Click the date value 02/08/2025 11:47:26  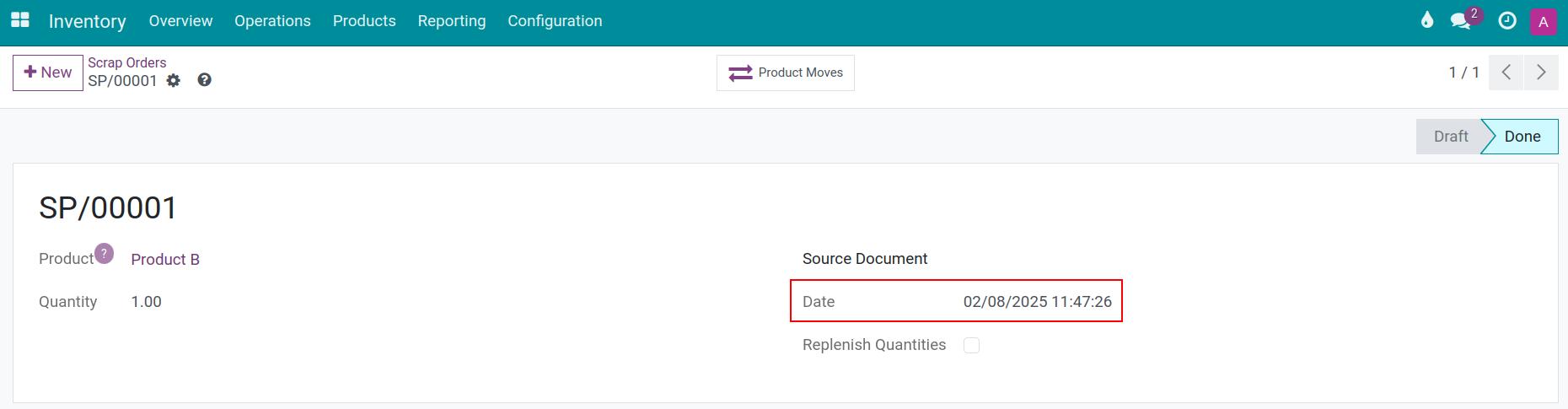pos(1038,302)
